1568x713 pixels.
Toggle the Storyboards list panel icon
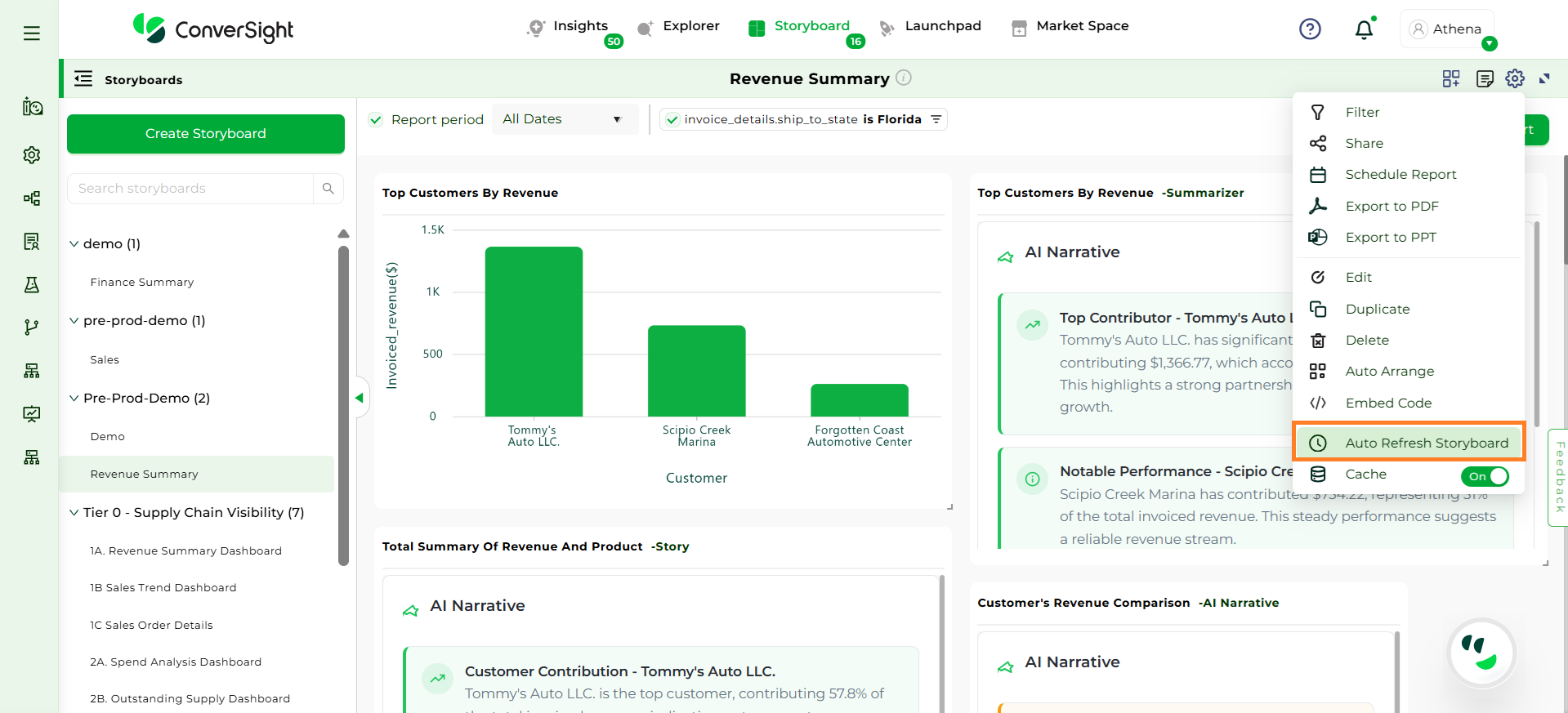point(83,79)
